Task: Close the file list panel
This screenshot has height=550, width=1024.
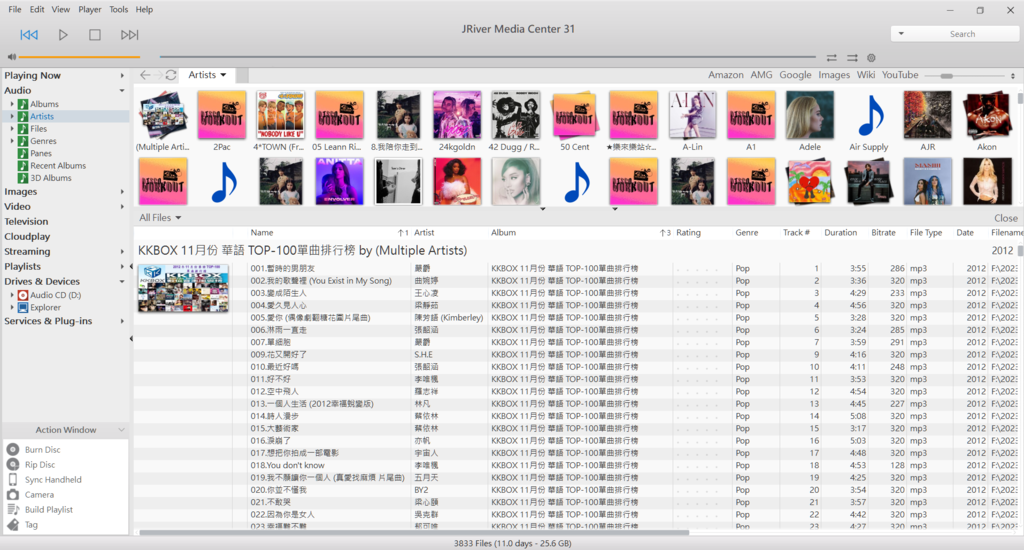Action: [1006, 218]
